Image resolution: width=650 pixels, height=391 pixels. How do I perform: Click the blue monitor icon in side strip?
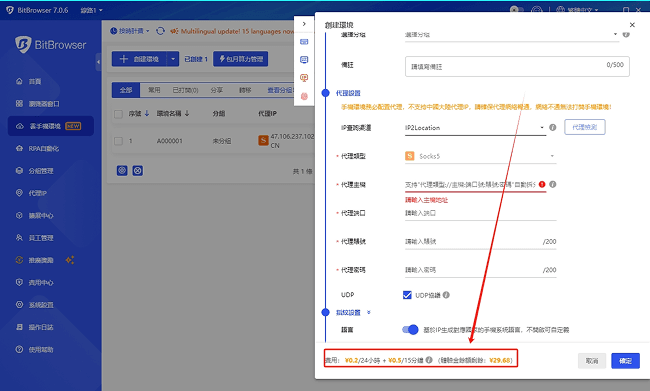click(x=304, y=60)
